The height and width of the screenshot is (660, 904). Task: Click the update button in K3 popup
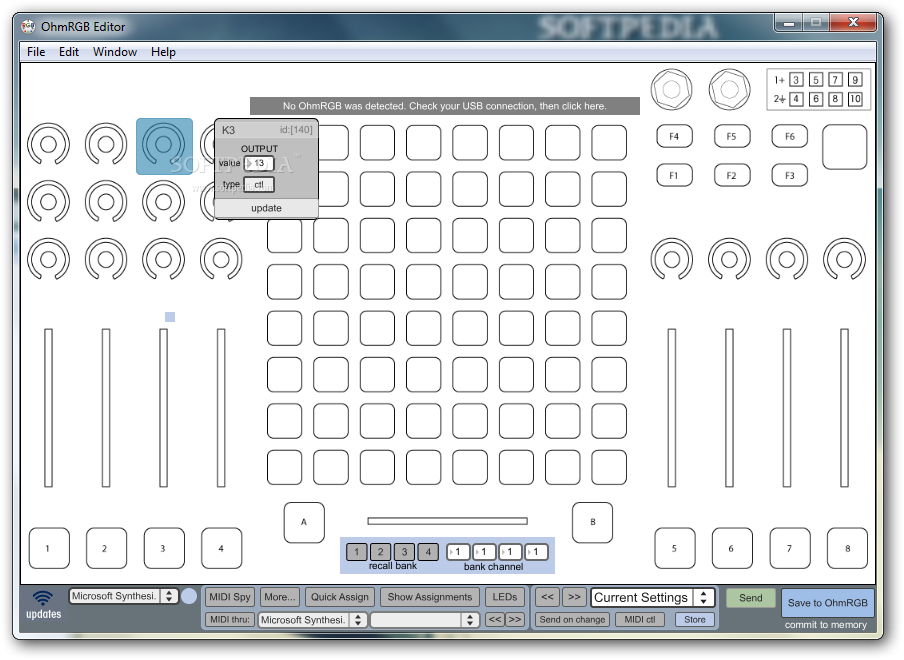(x=266, y=208)
